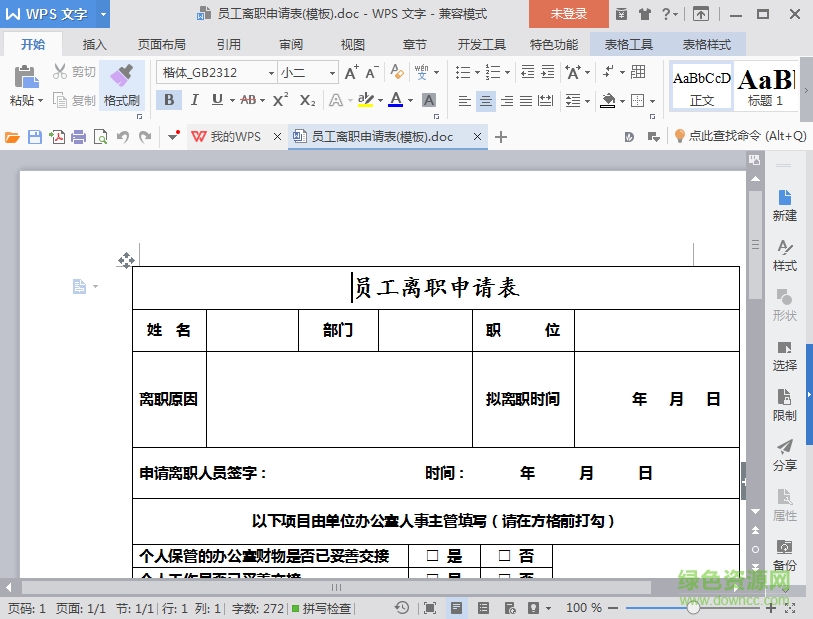
Task: Switch to the 插入 (Insert) ribbon tab
Action: [x=94, y=44]
